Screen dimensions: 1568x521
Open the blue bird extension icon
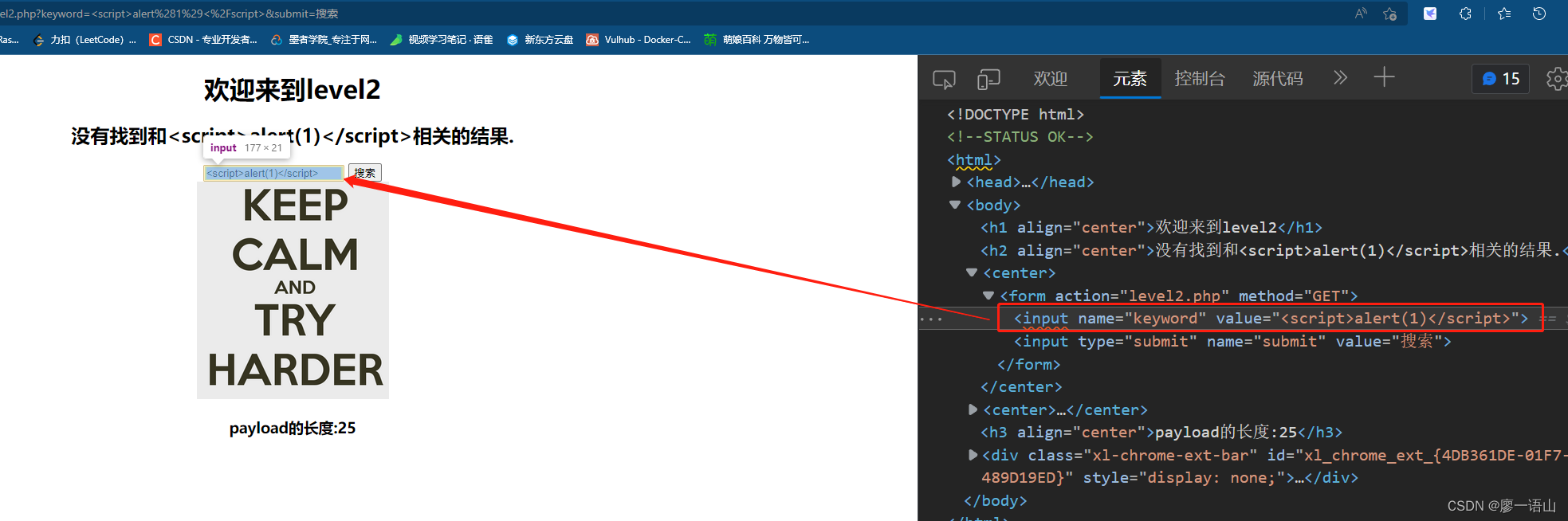1430,14
